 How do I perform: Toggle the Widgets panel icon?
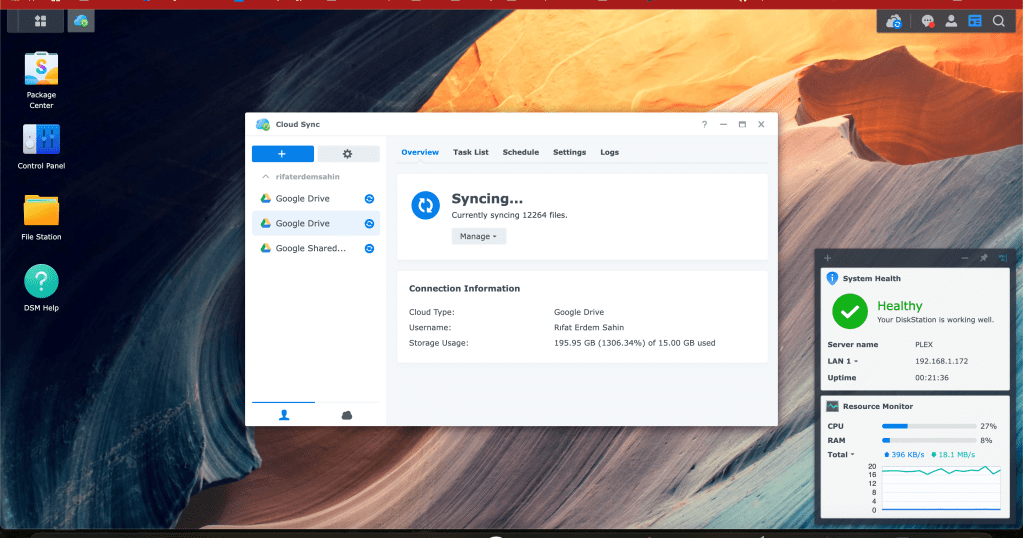click(x=975, y=22)
